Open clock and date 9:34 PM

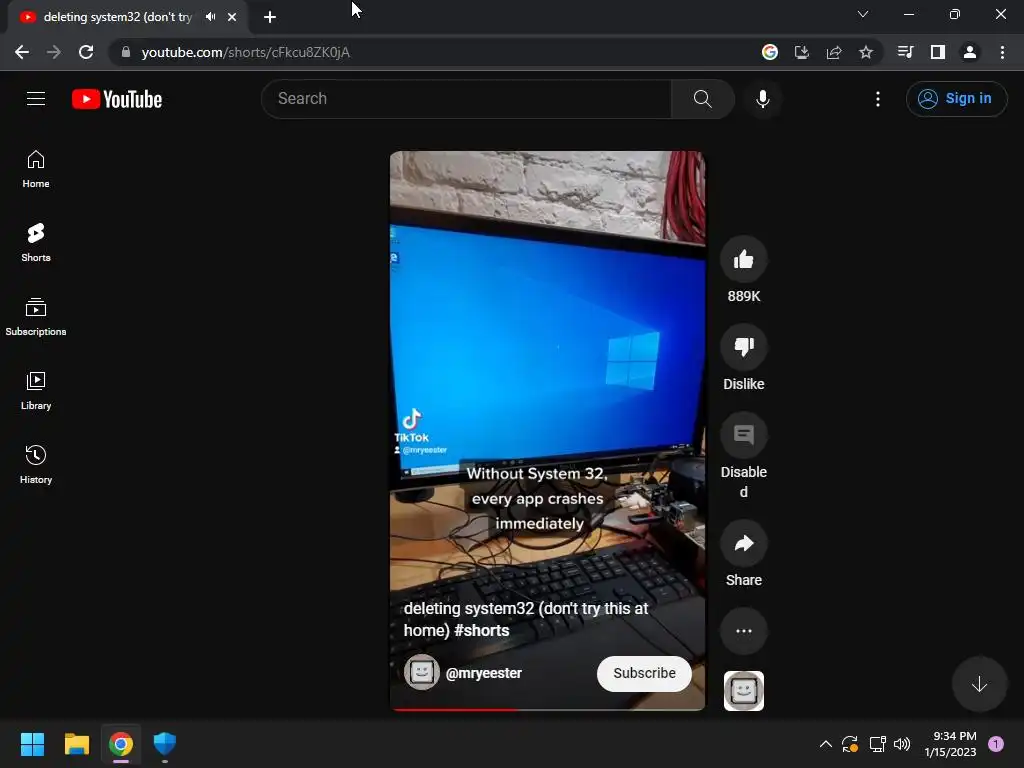pos(950,744)
